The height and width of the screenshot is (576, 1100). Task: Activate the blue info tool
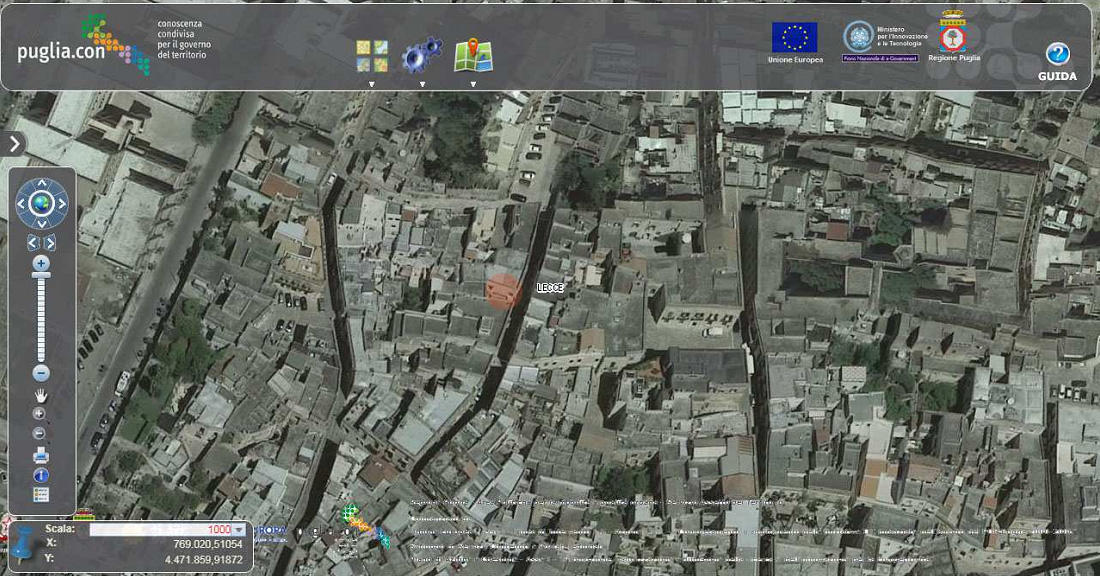point(41,476)
